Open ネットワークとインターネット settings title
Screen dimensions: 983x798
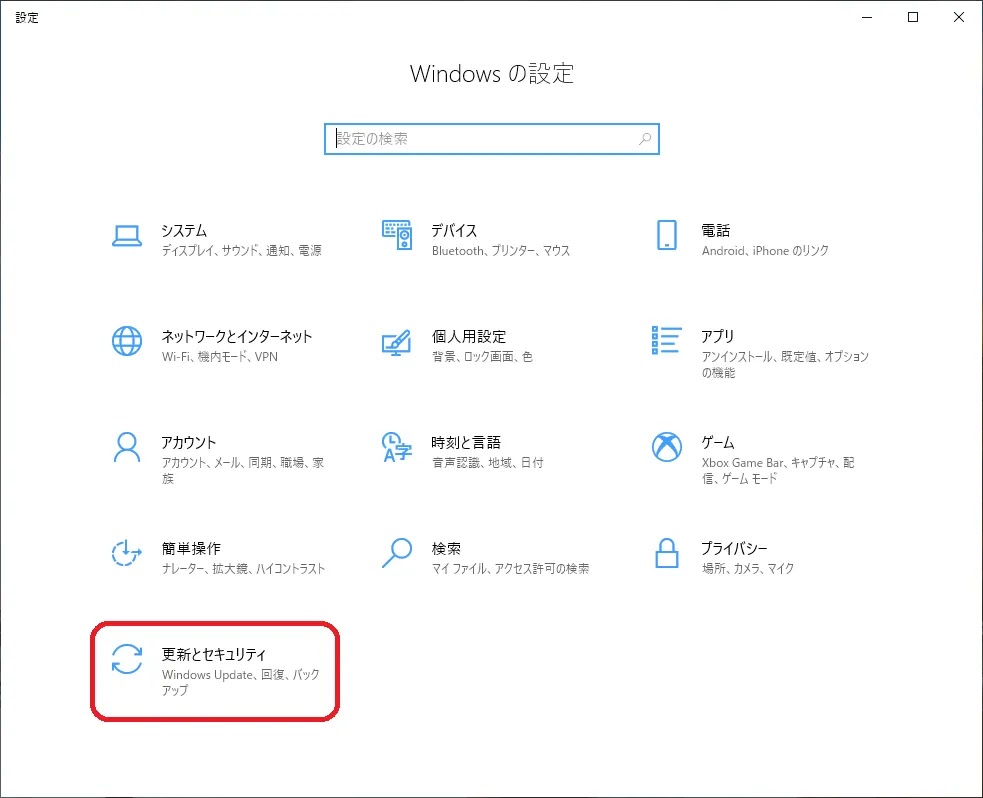click(x=236, y=336)
